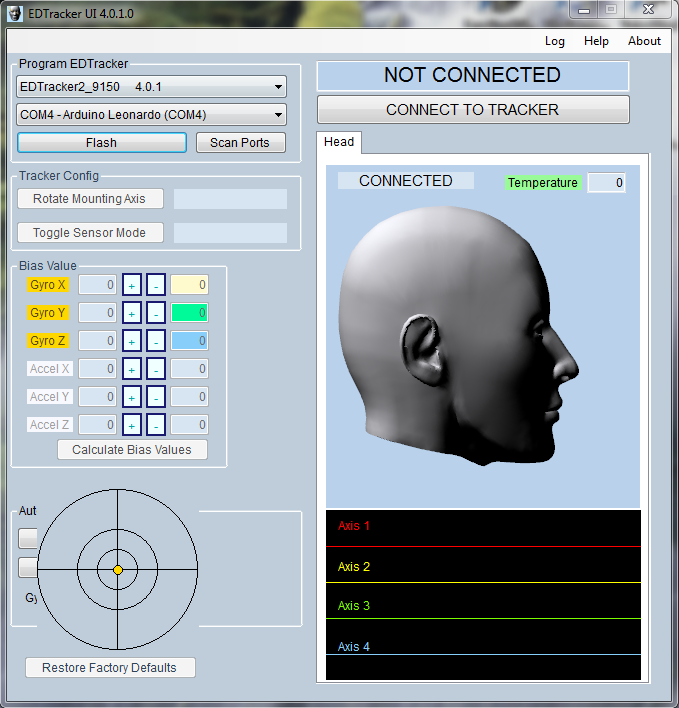Image resolution: width=679 pixels, height=708 pixels.
Task: Click the Flash button
Action: tap(102, 143)
